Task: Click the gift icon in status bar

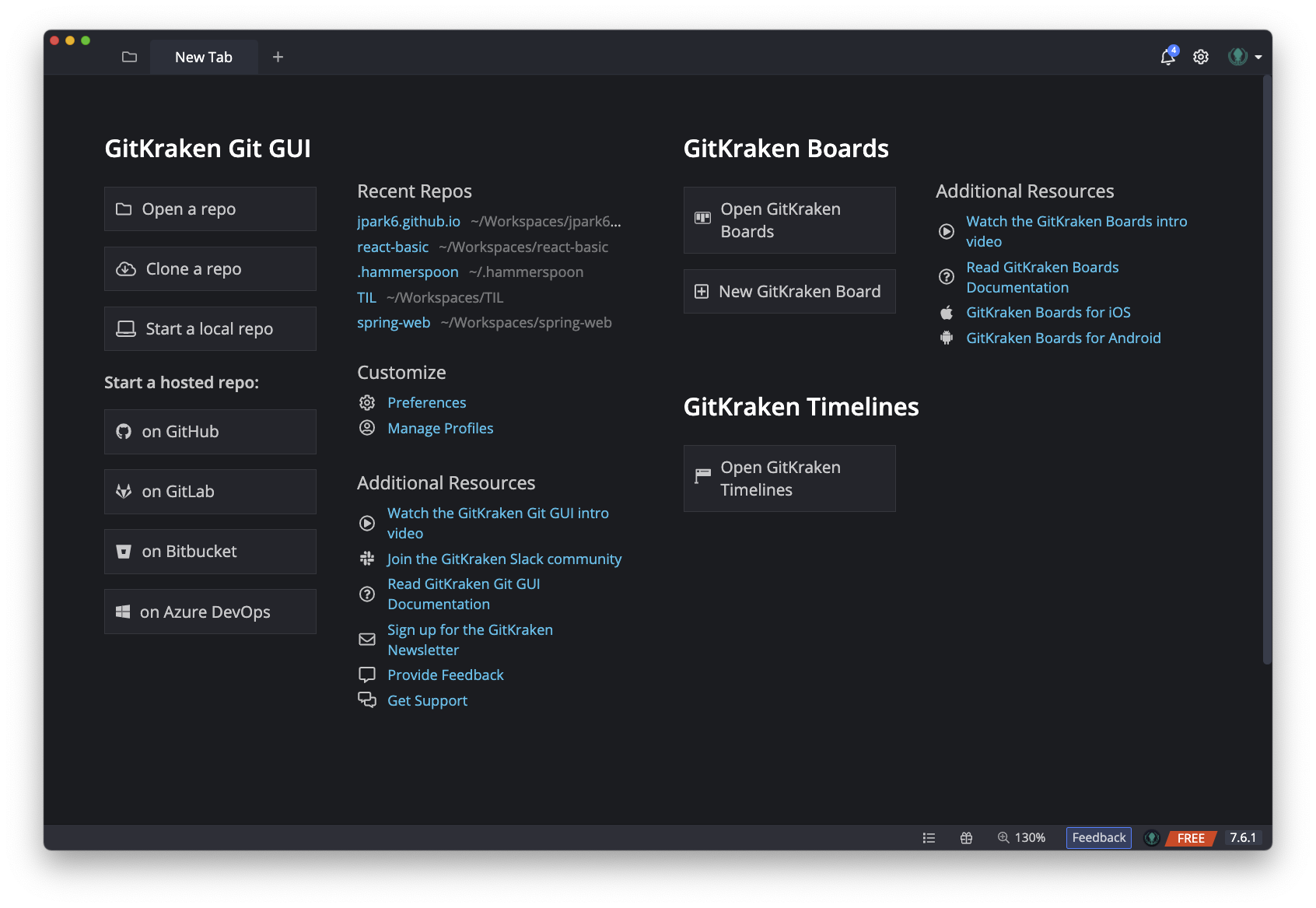Action: point(966,838)
